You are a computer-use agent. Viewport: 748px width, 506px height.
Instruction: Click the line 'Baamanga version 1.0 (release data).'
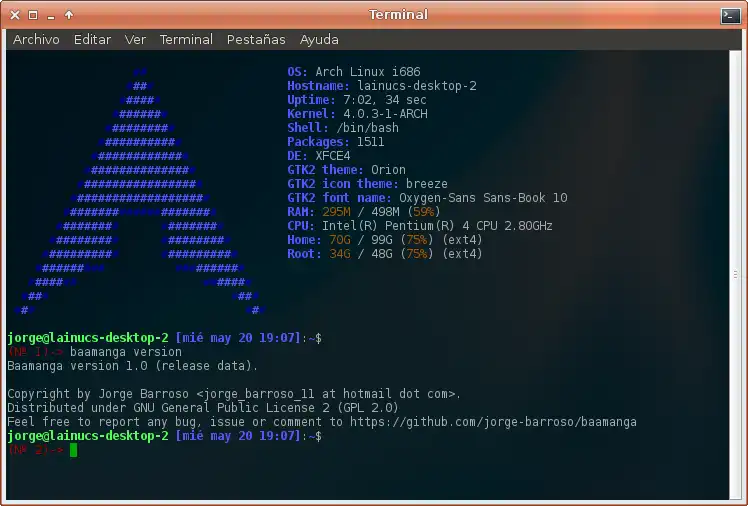pyautogui.click(x=133, y=366)
